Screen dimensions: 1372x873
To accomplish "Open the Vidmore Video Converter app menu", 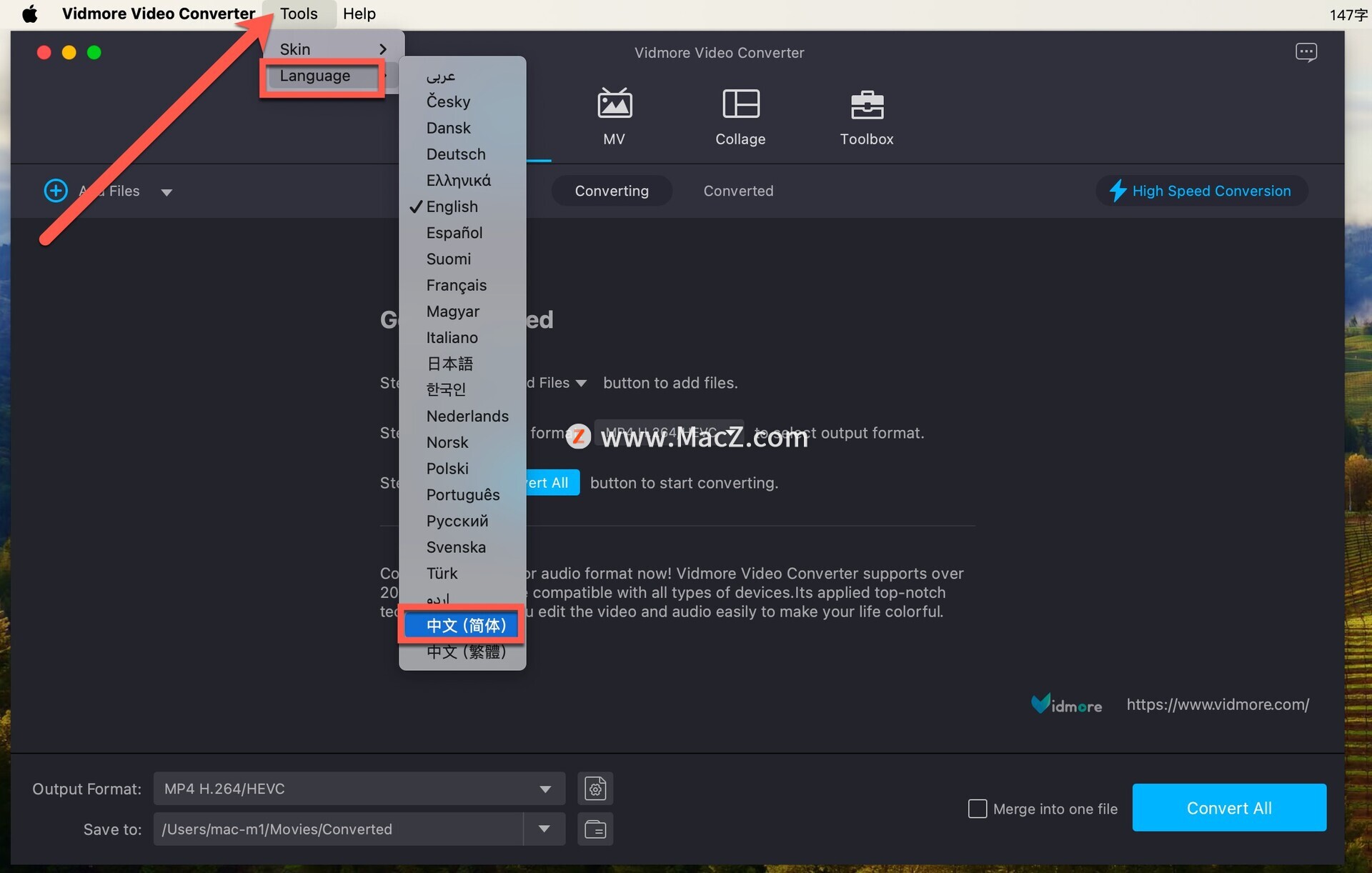I will point(159,14).
